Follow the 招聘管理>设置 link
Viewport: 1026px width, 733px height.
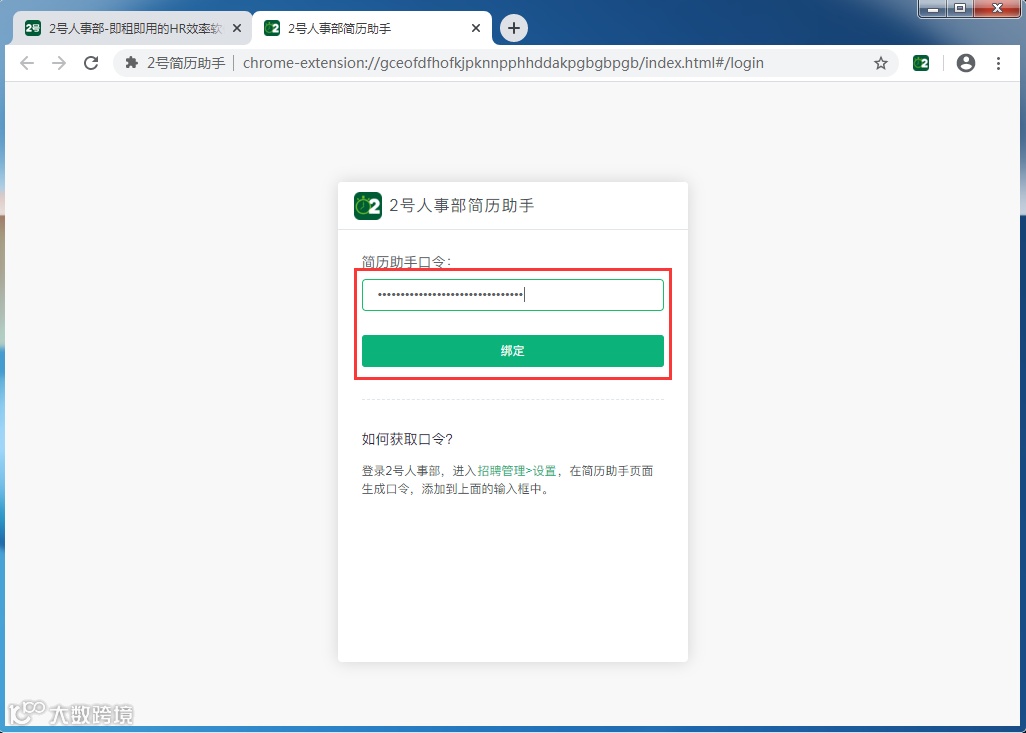[516, 471]
